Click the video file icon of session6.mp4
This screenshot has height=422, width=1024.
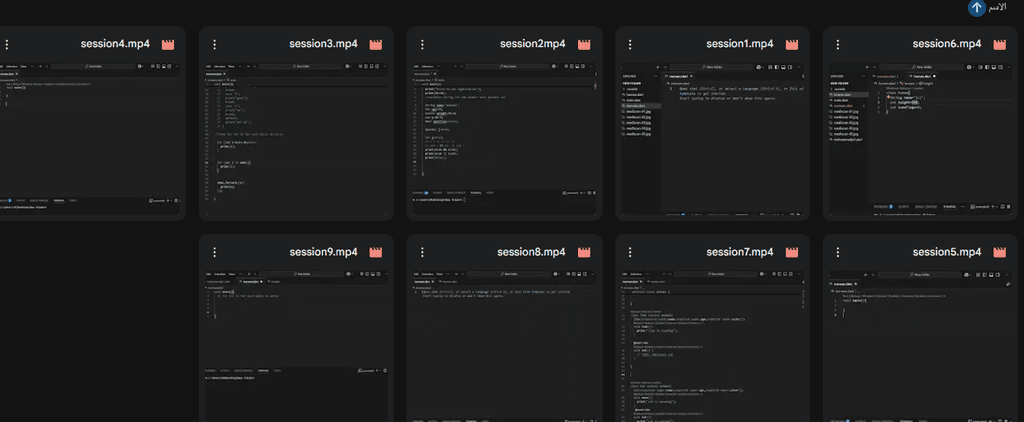tap(1000, 44)
